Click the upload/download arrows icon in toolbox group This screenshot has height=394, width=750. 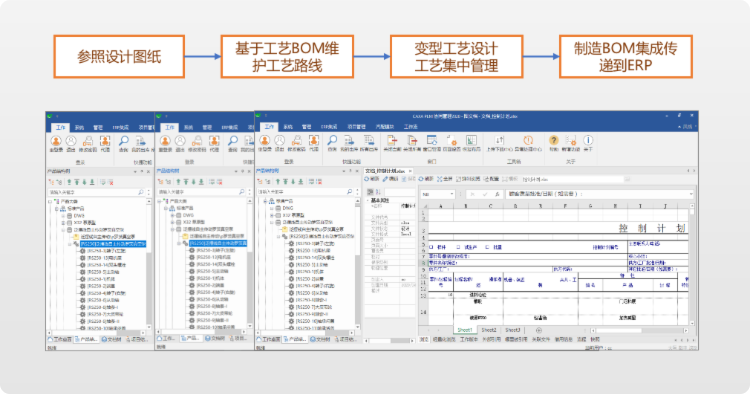click(499, 140)
